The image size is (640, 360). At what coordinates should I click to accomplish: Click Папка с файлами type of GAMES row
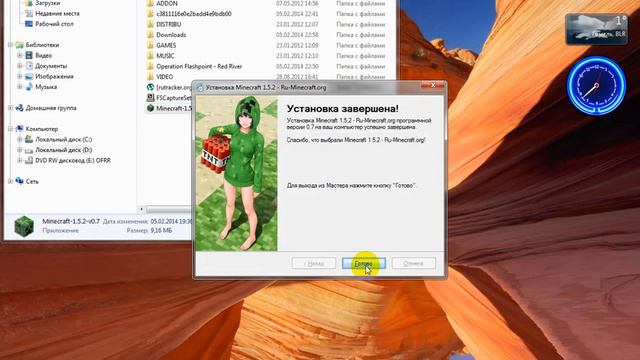pyautogui.click(x=360, y=45)
